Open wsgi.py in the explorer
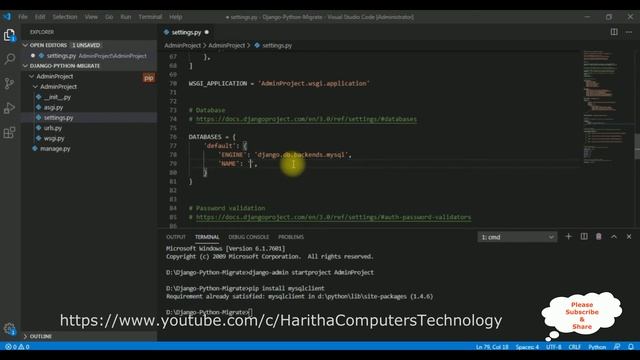This screenshot has width=640, height=360. (x=89, y=138)
